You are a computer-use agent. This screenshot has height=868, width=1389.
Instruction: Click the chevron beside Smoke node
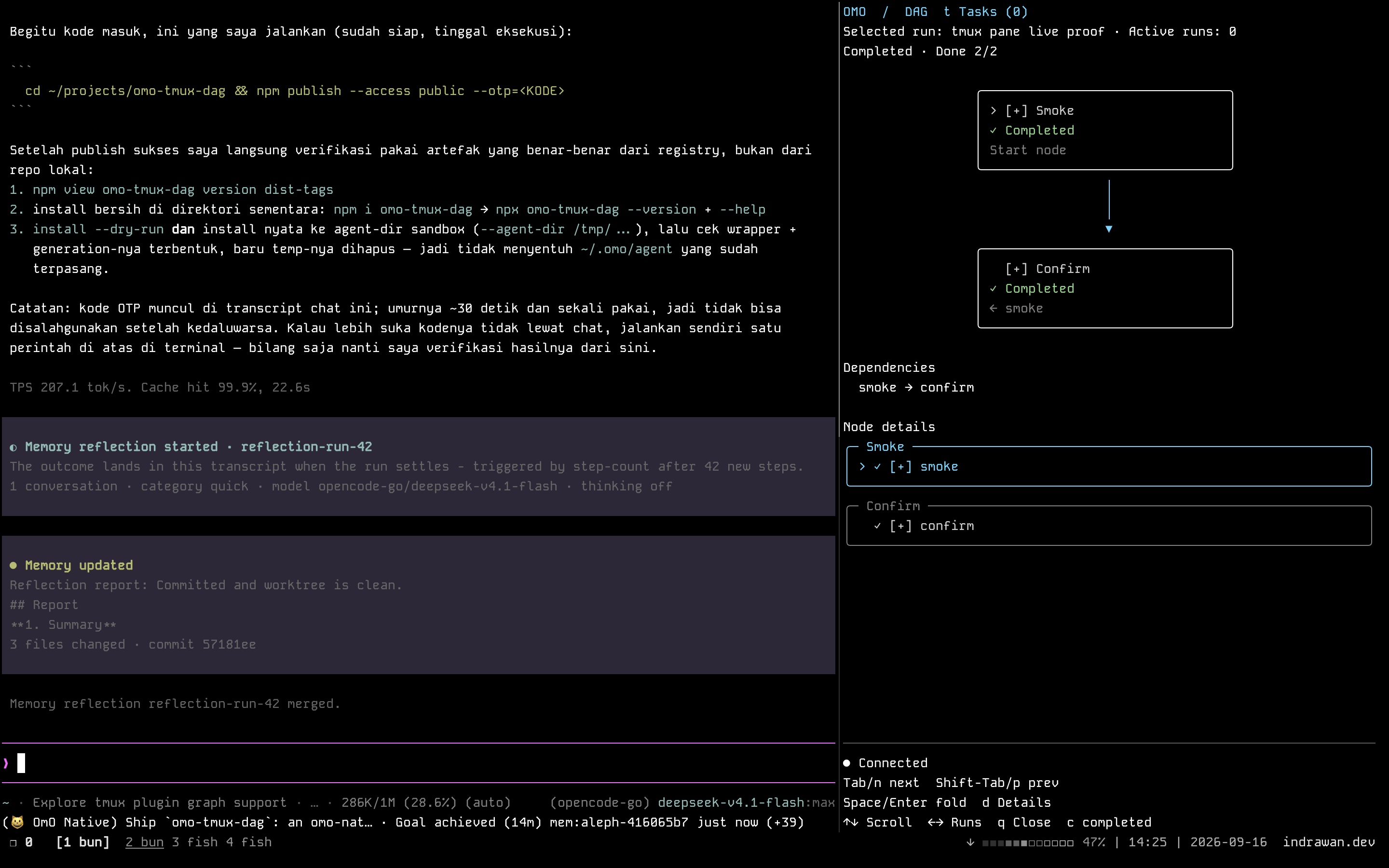click(994, 110)
